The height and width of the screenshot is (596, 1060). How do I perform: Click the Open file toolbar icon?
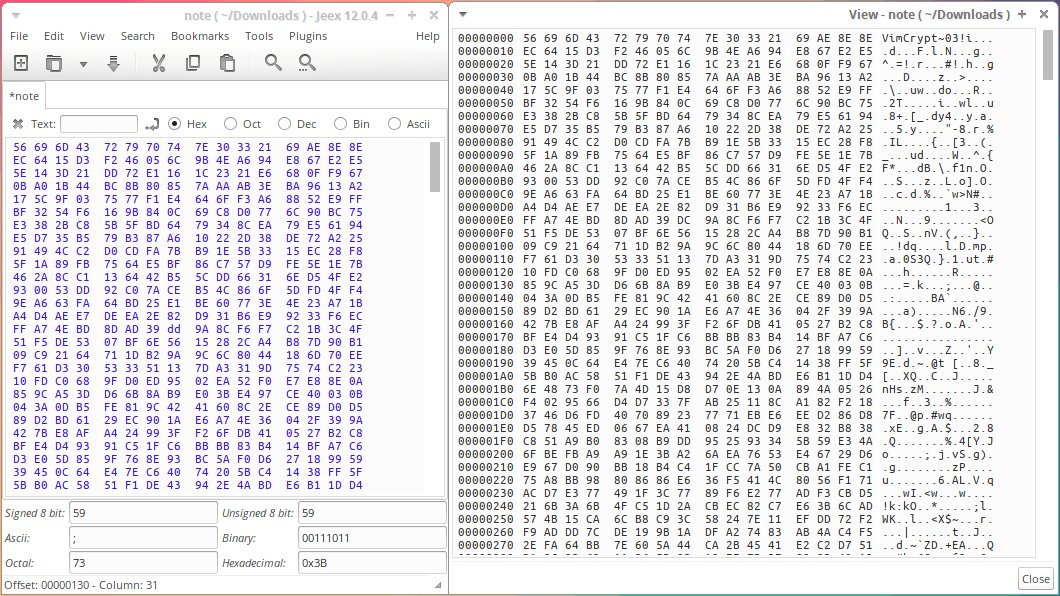pos(53,63)
